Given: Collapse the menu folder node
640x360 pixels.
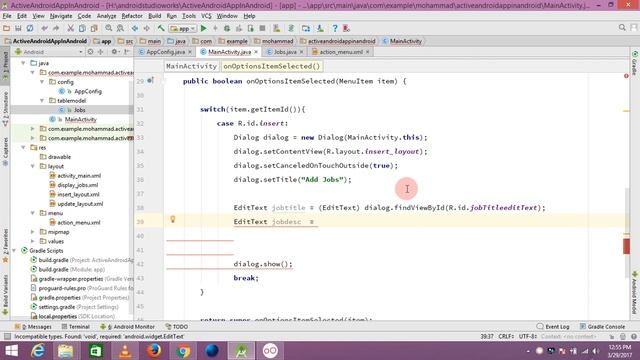Looking at the screenshot, I should tap(33, 213).
